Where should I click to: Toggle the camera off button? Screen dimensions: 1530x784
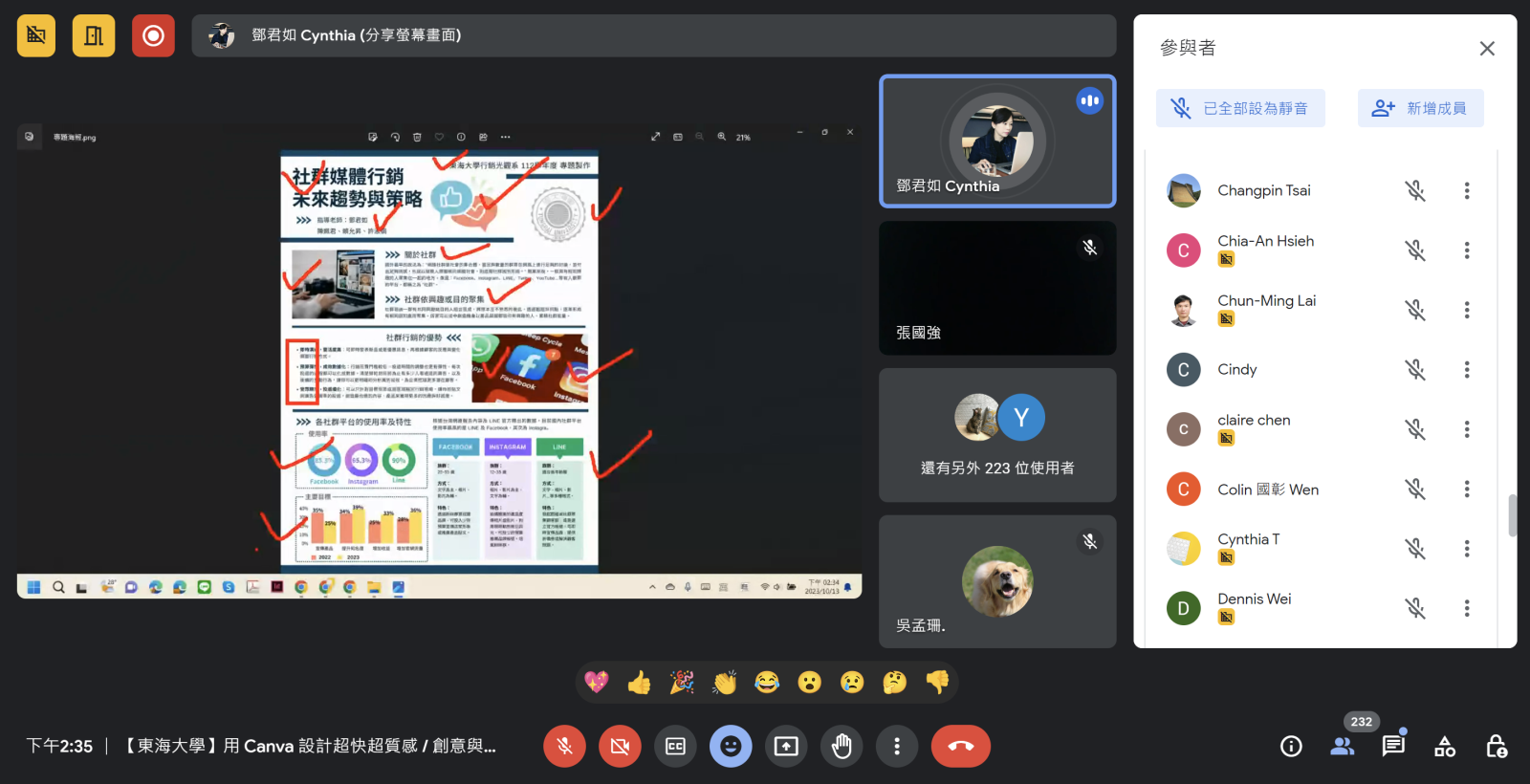(x=620, y=747)
